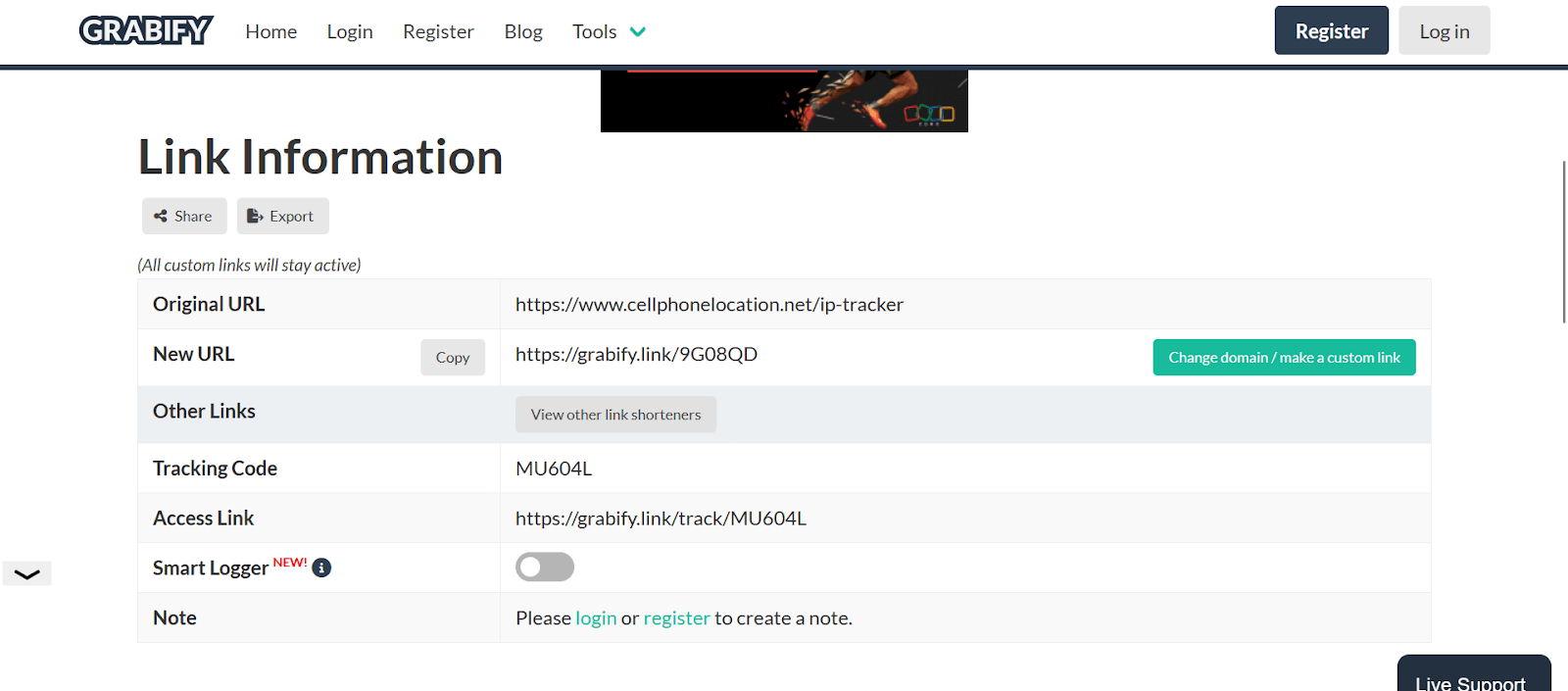Viewport: 1568px width, 691px height.
Task: Click the Grabify logo
Action: (x=146, y=31)
